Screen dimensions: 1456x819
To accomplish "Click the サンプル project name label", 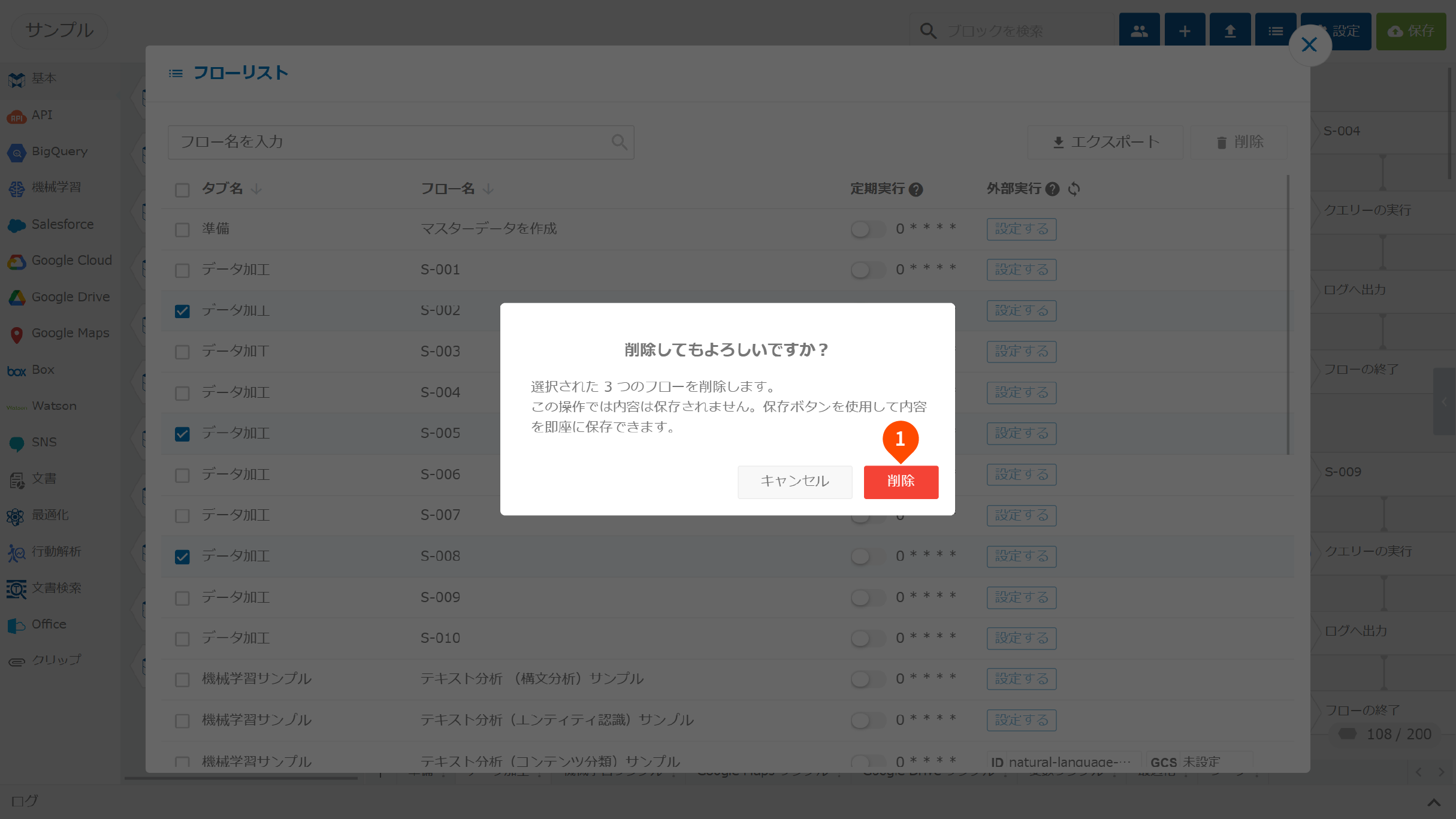I will coord(59,30).
